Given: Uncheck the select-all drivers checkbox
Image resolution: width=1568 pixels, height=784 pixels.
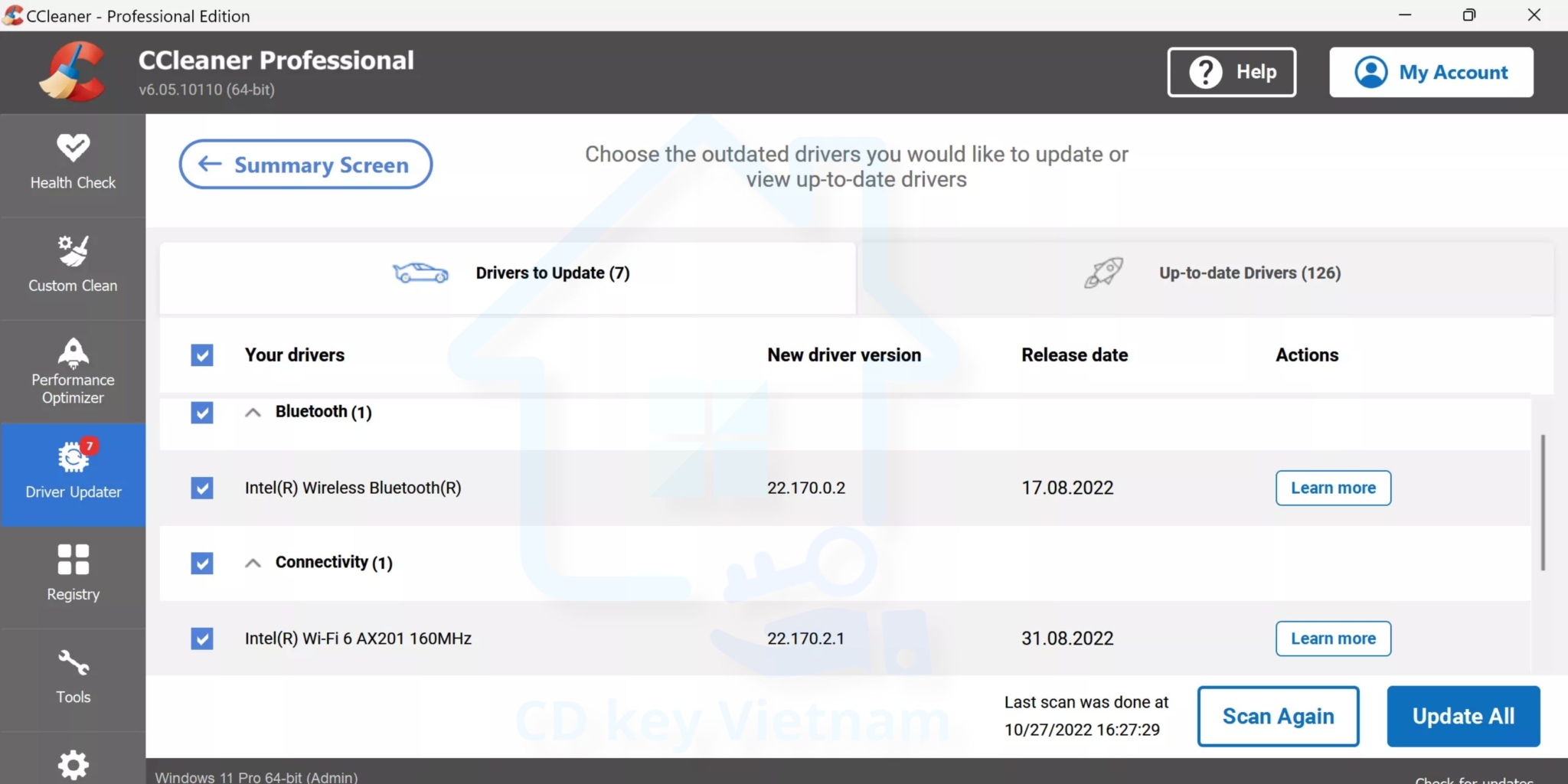Looking at the screenshot, I should tap(201, 354).
